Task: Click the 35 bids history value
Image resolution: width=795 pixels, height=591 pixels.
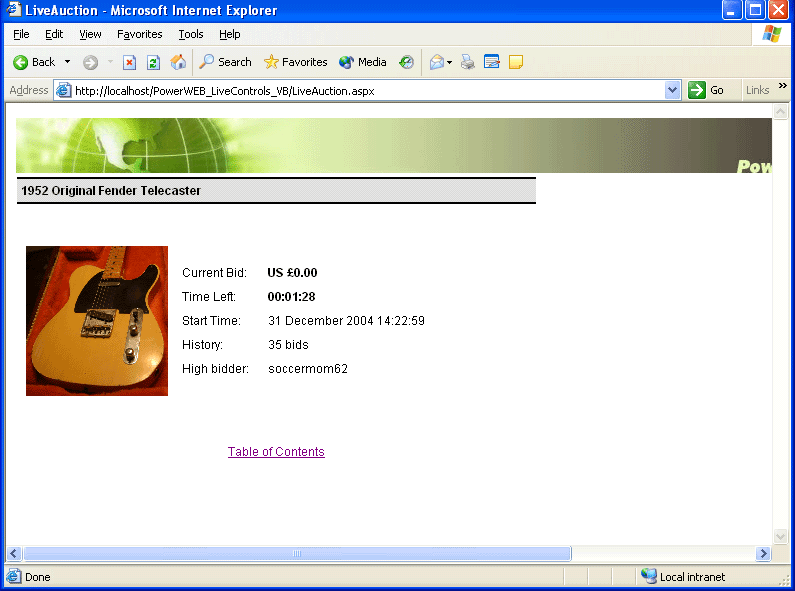Action: coord(288,345)
